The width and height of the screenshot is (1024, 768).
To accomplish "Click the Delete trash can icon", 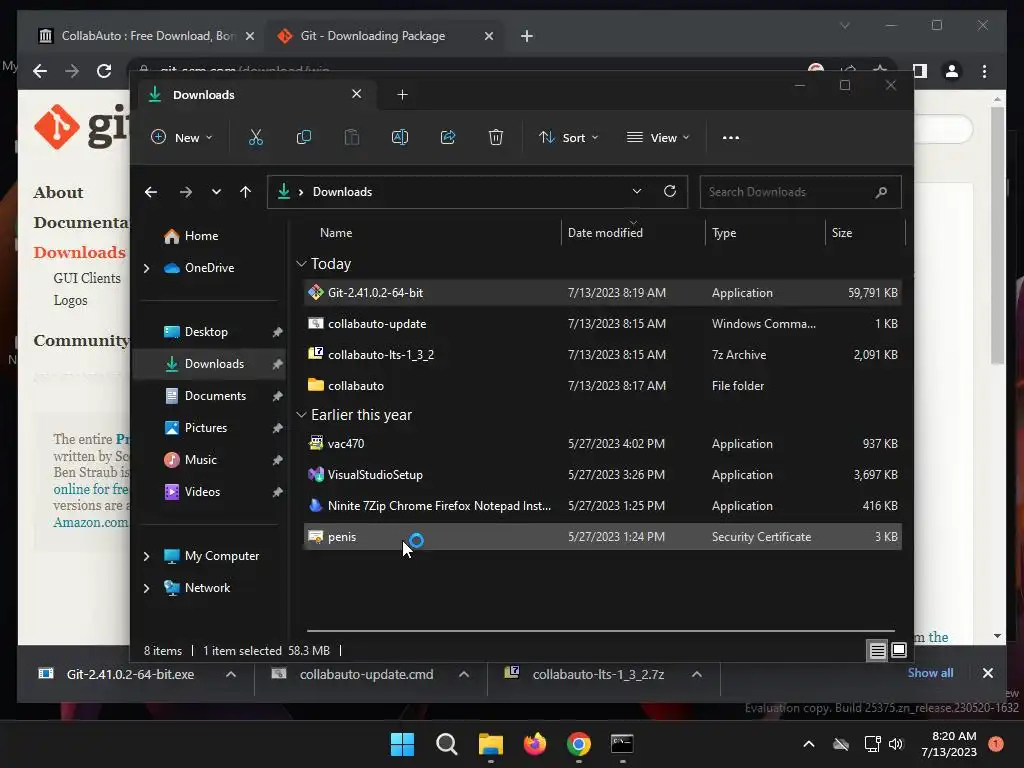I will point(496,138).
